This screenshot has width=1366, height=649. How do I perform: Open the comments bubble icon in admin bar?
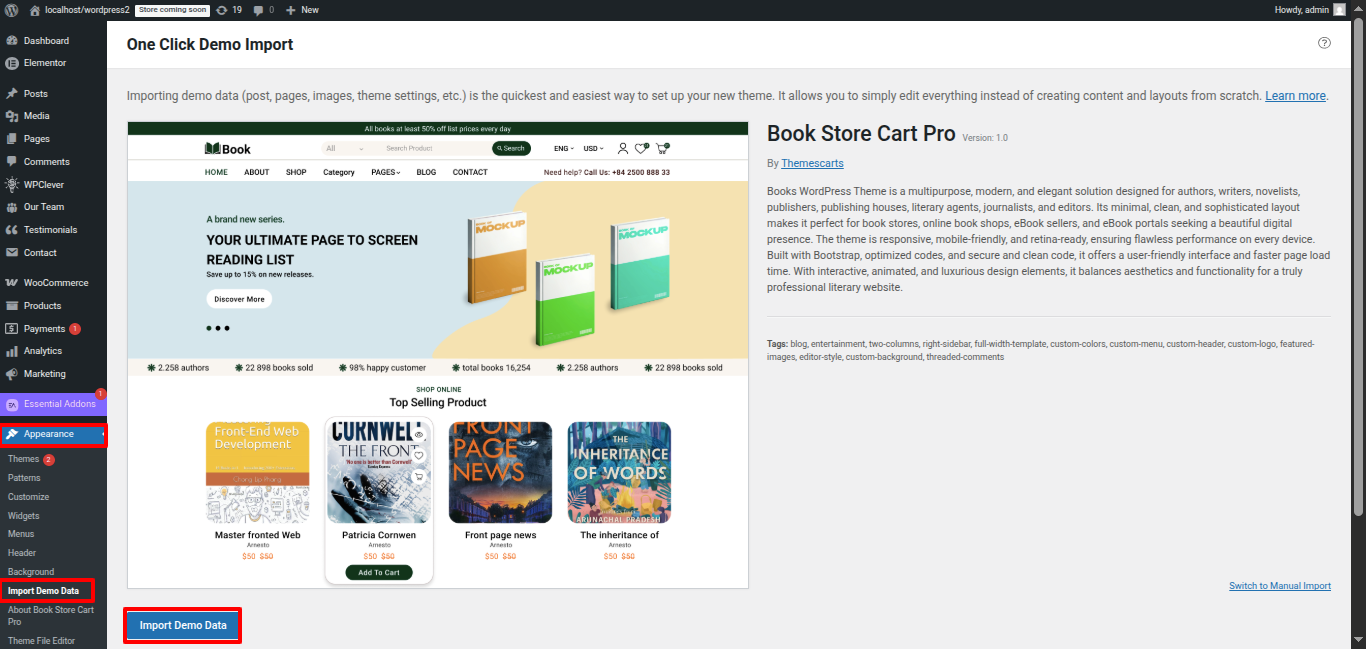coord(259,10)
